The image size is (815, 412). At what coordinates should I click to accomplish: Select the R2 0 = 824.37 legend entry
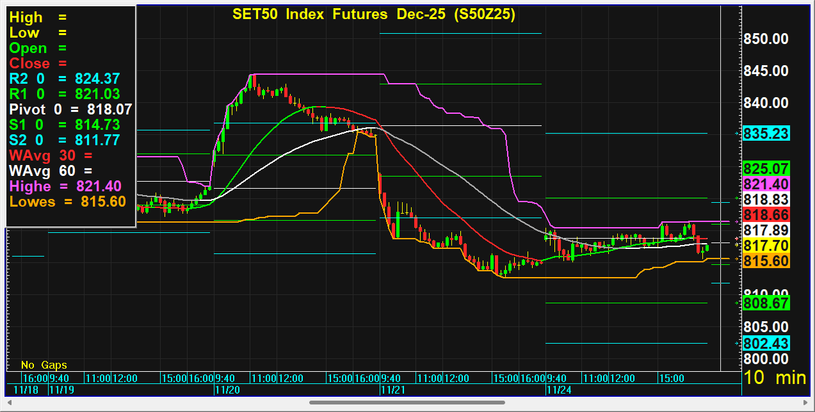click(x=65, y=77)
